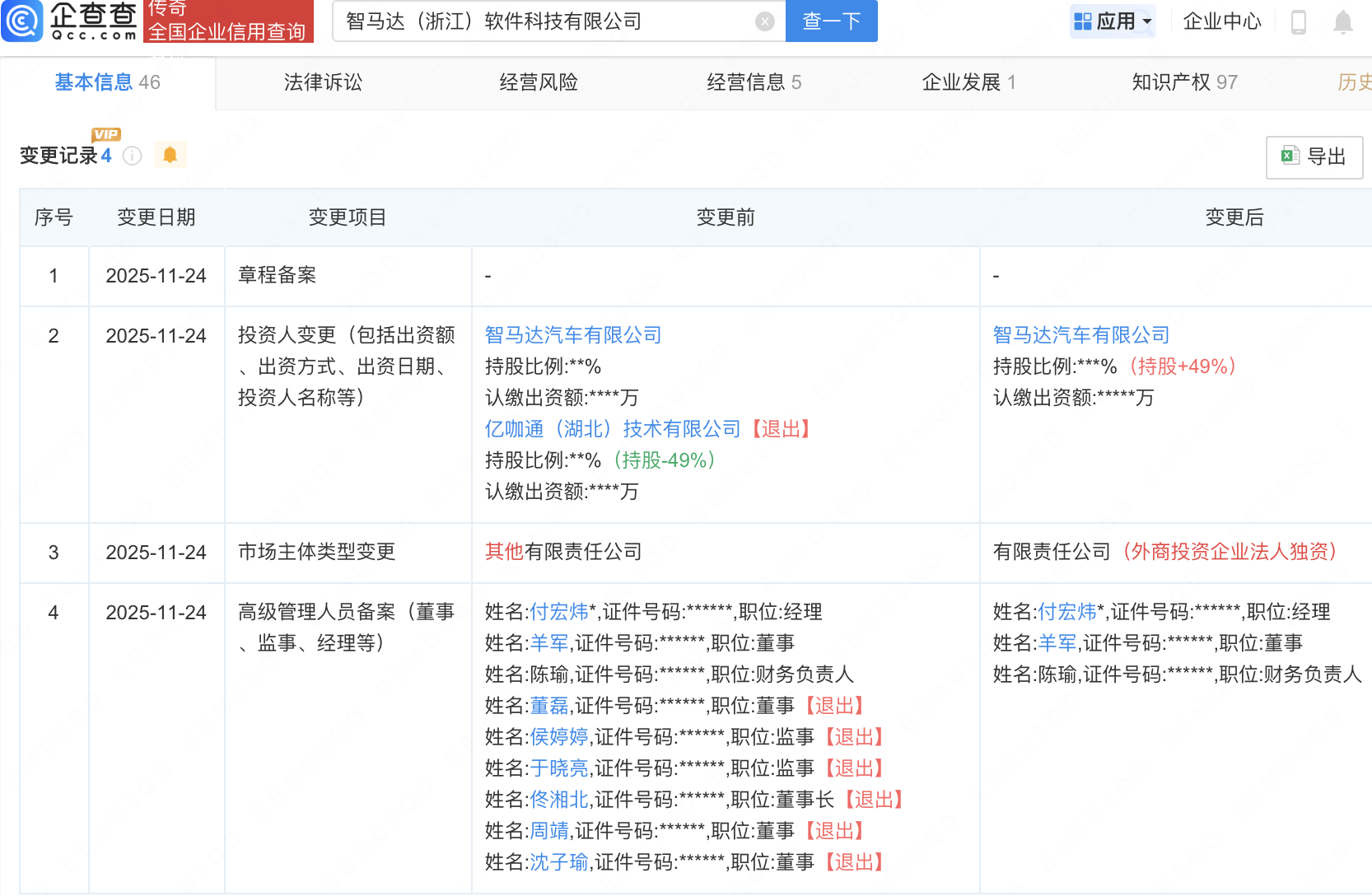Clear the search box with X icon
This screenshot has height=896, width=1372.
764,21
